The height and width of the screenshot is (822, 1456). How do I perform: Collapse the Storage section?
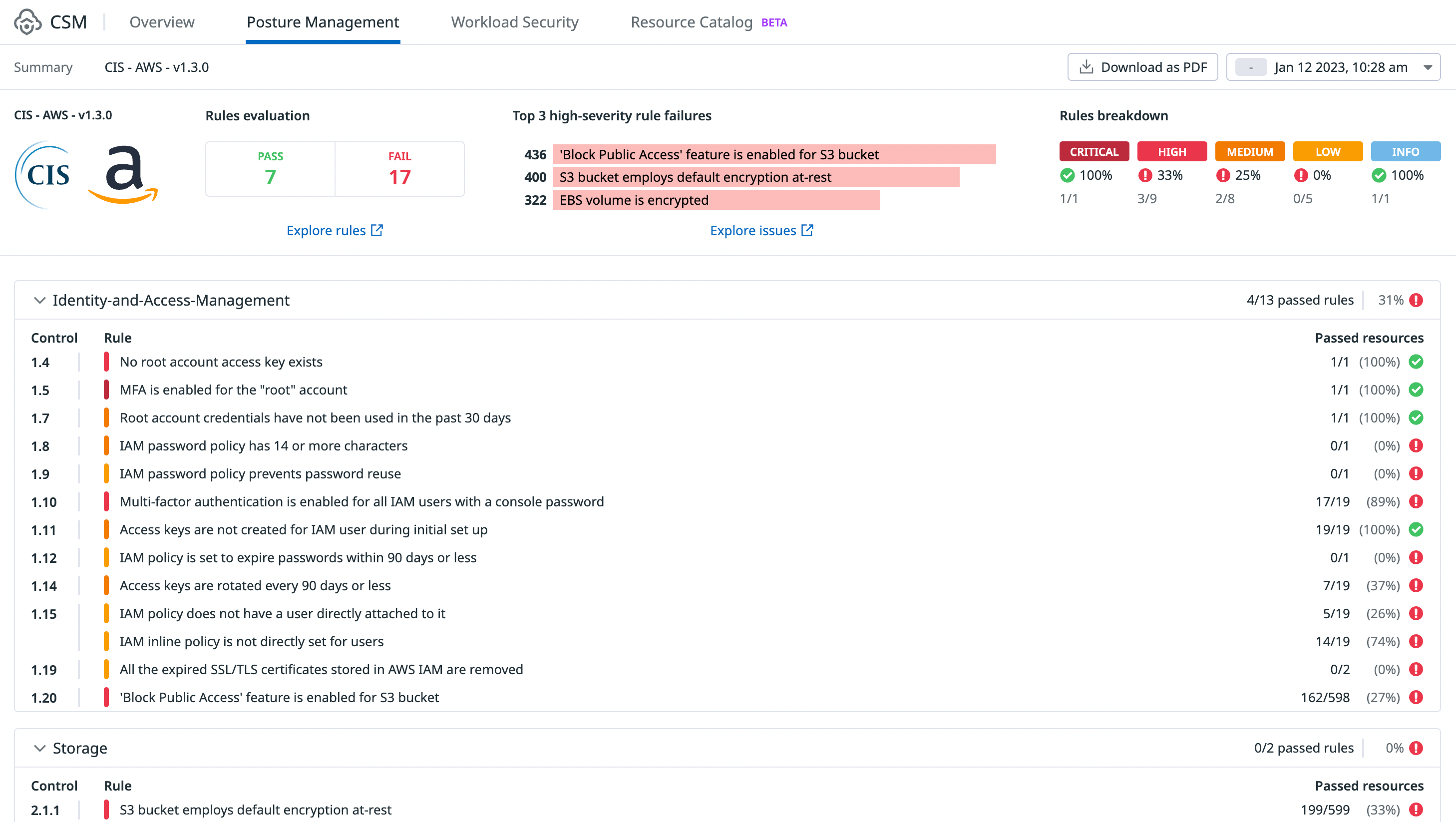39,748
